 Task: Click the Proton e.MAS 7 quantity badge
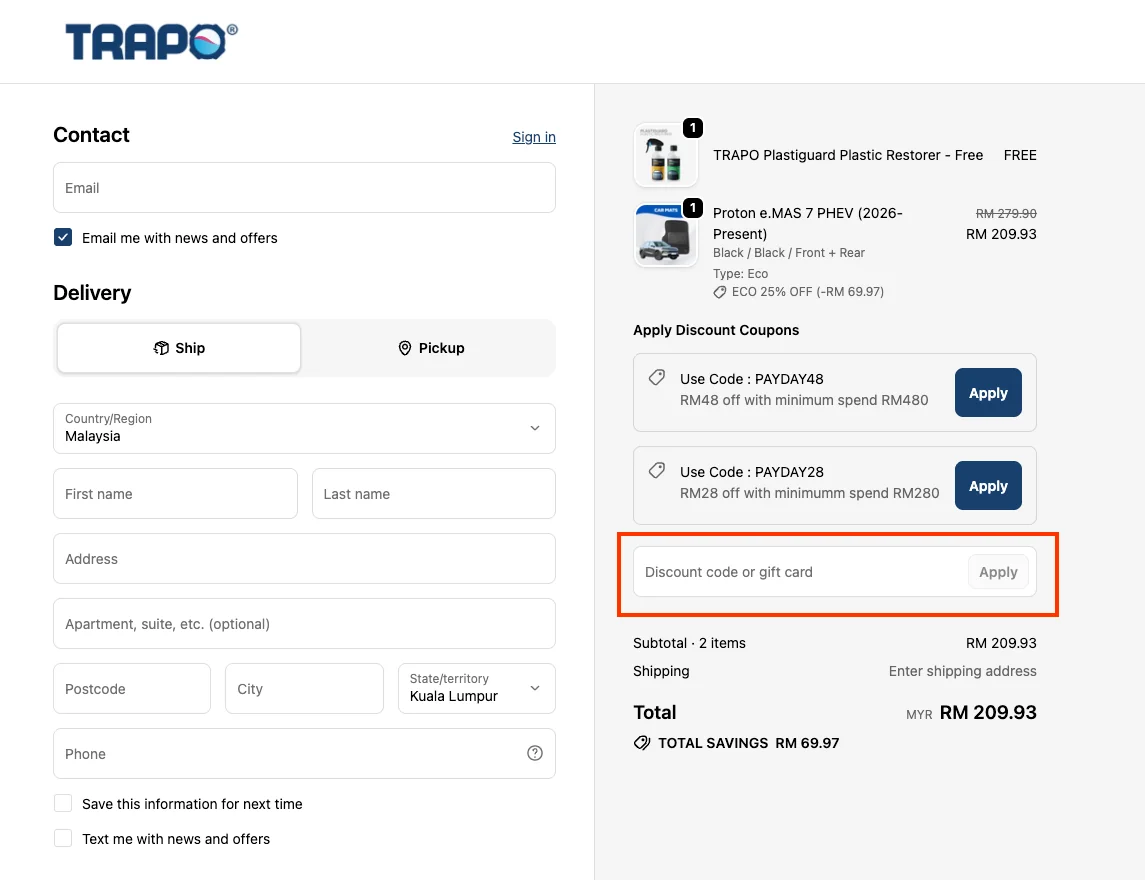[x=692, y=207]
